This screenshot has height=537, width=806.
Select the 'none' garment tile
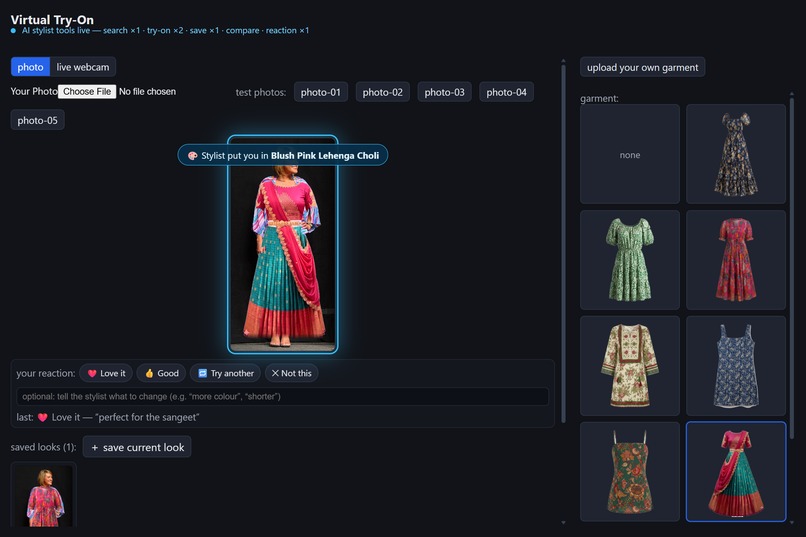pyautogui.click(x=630, y=154)
